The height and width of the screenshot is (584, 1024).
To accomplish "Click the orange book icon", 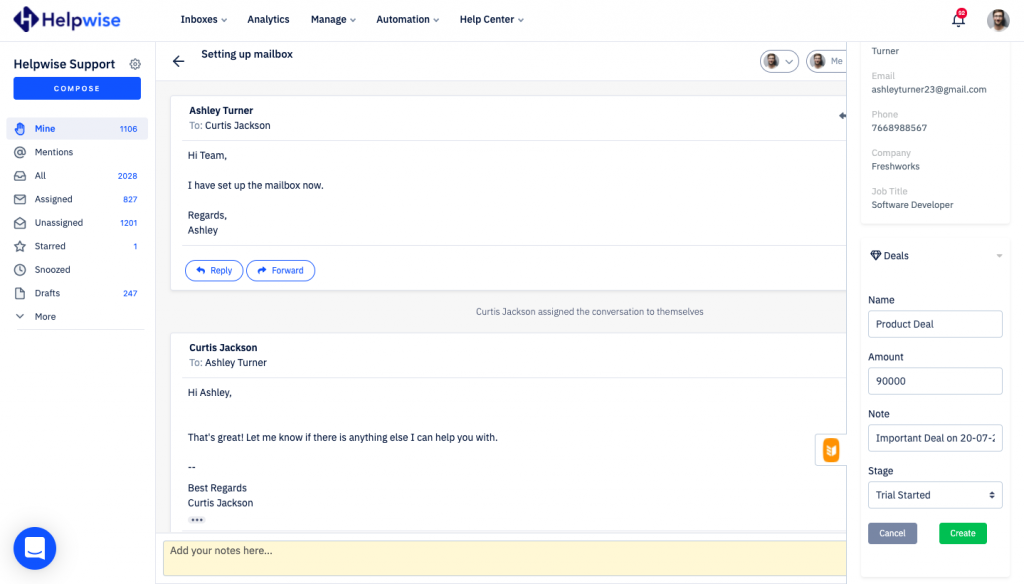I will (x=830, y=450).
